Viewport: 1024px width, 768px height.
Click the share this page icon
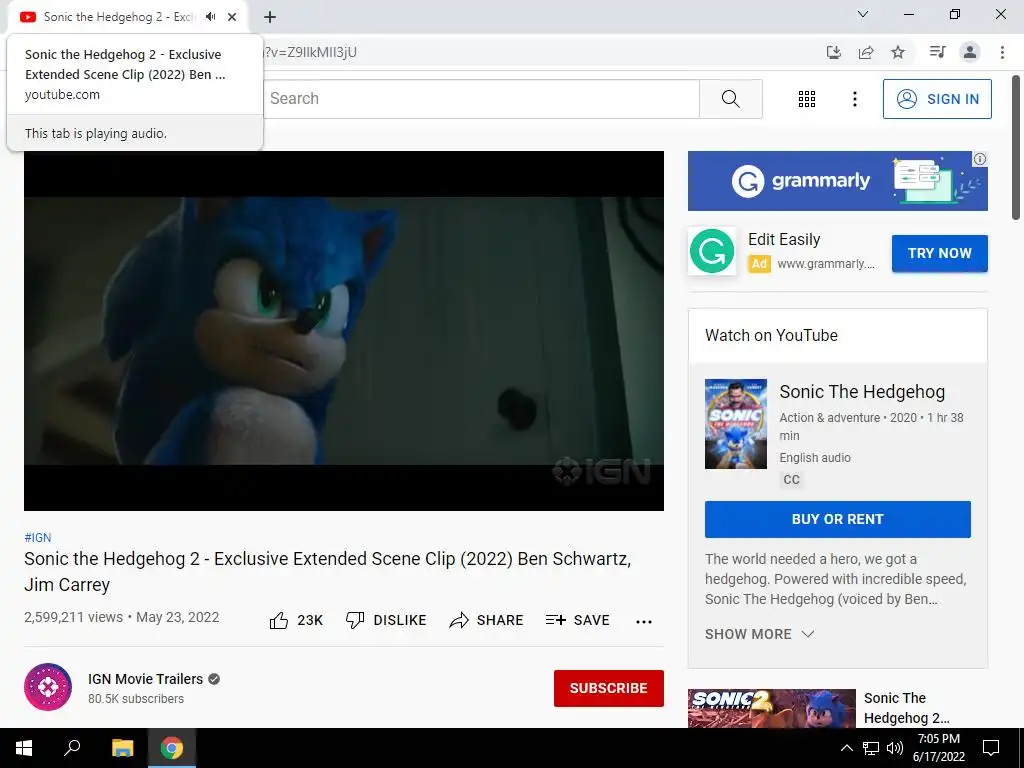[866, 52]
